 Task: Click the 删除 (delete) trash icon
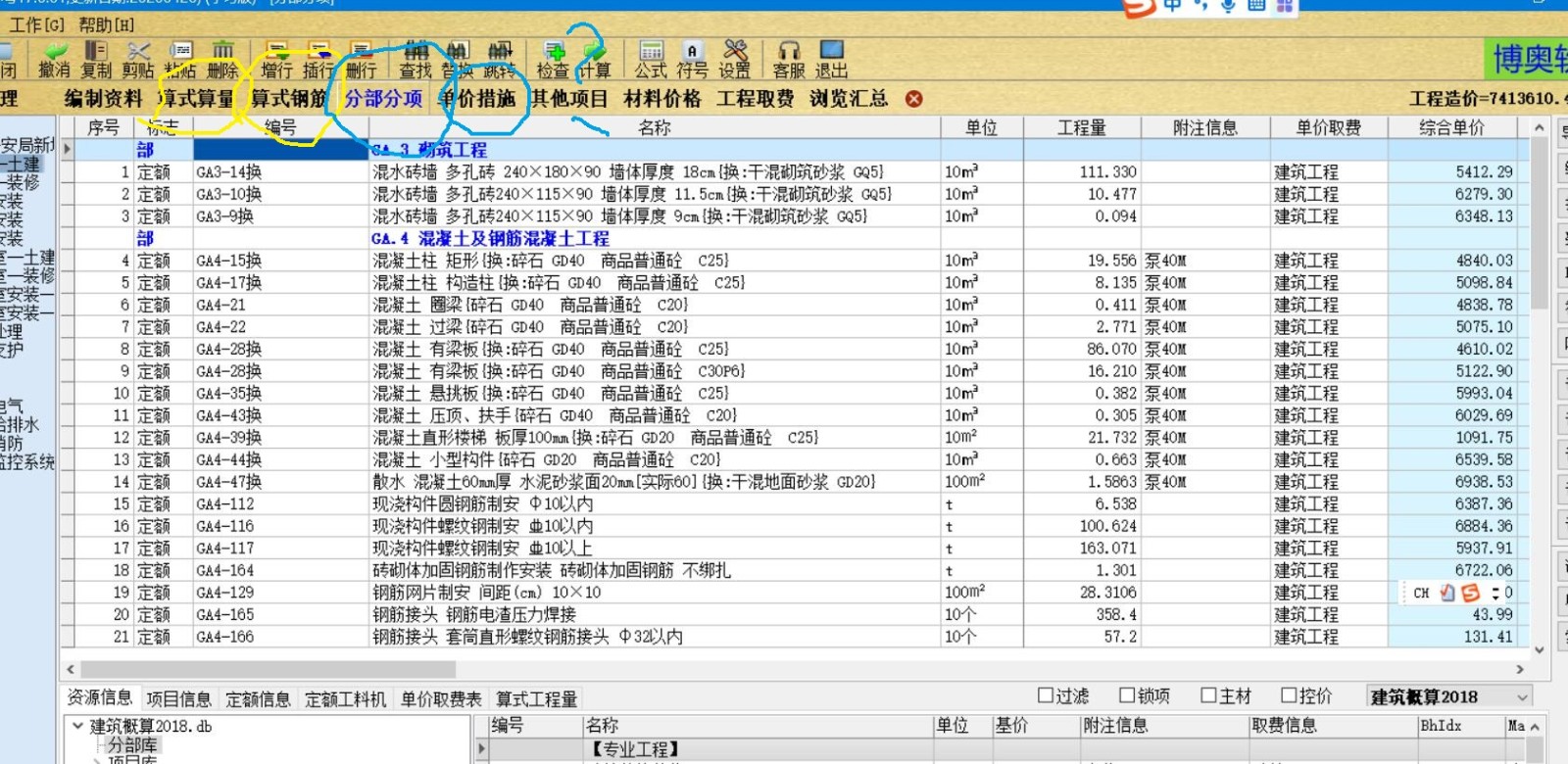[x=222, y=59]
